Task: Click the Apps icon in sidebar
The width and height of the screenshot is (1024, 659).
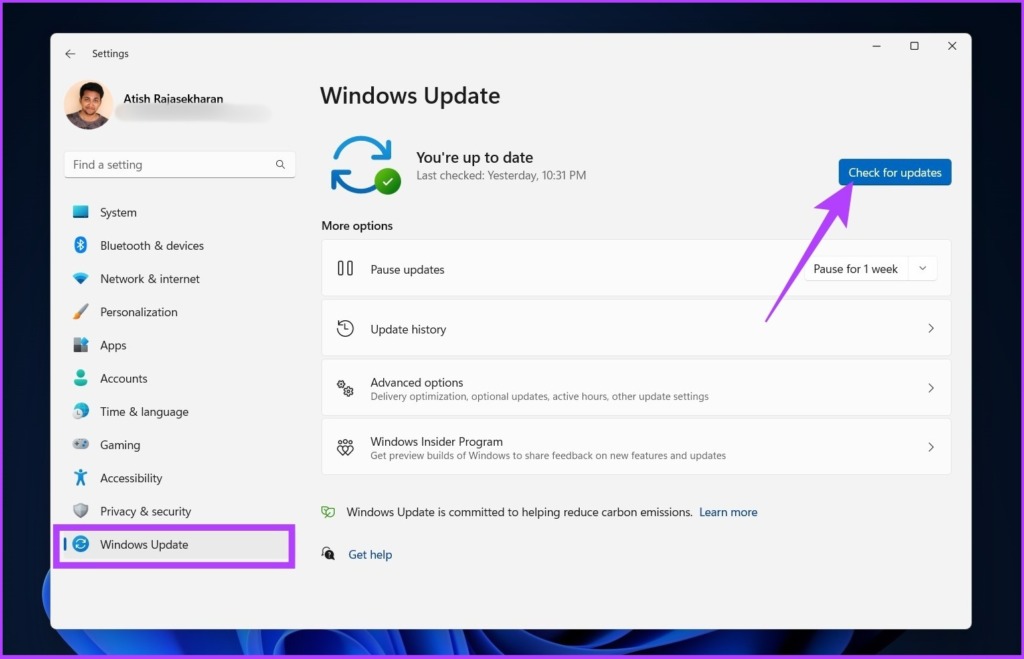Action: click(80, 345)
